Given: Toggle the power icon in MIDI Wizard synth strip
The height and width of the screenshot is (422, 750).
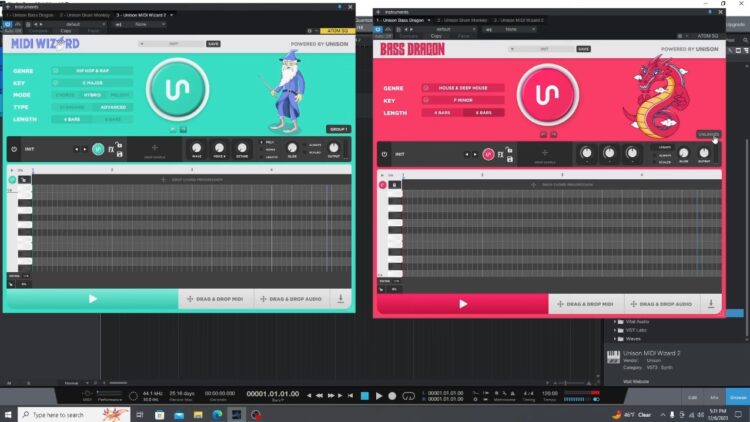Looking at the screenshot, I should 14,149.
